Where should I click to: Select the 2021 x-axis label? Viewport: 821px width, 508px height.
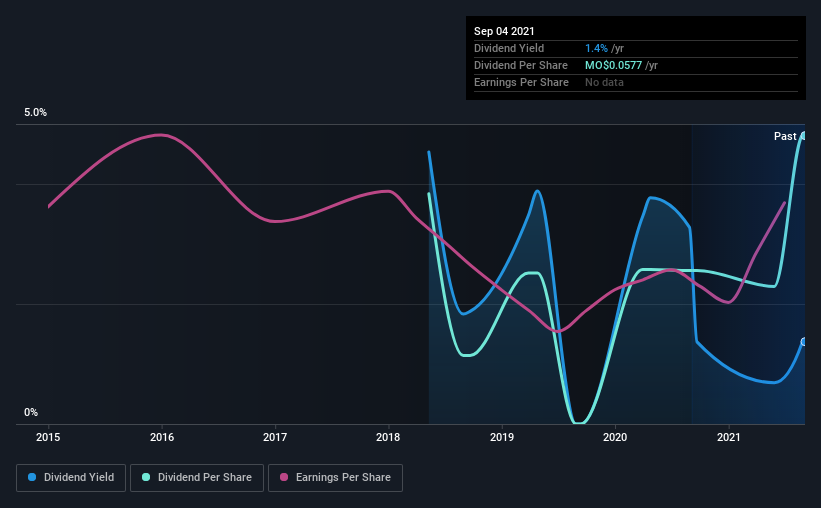point(728,437)
